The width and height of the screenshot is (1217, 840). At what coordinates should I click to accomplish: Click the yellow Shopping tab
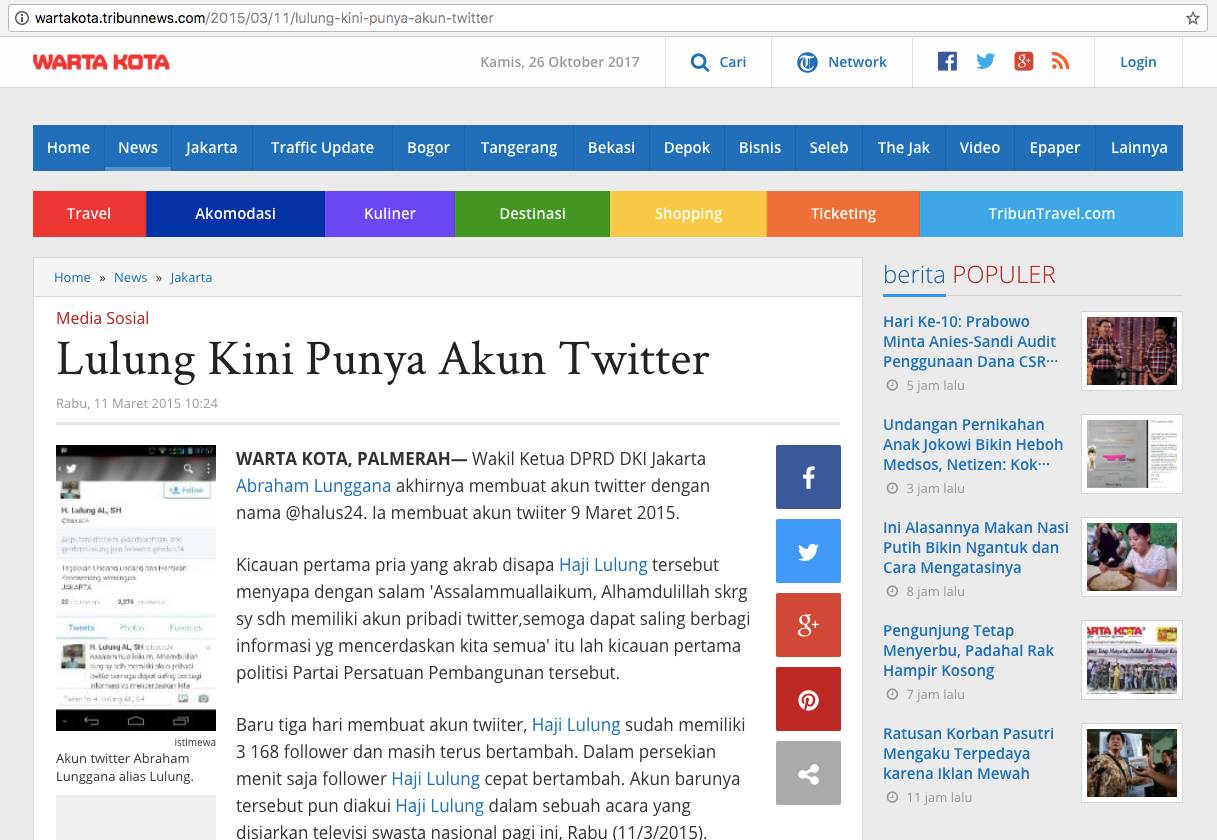688,214
